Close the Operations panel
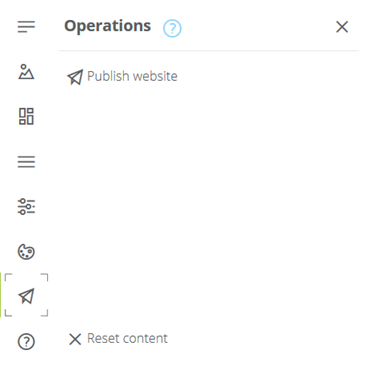The width and height of the screenshot is (371, 366). 342,27
